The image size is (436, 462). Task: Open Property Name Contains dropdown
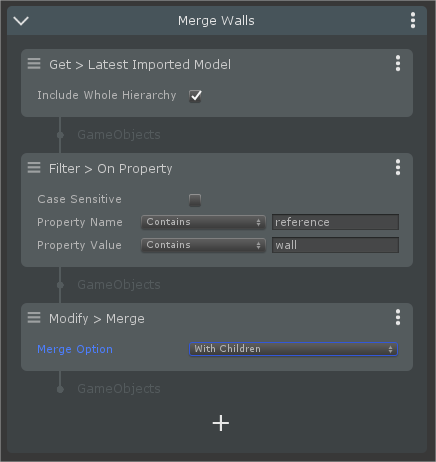pos(203,222)
